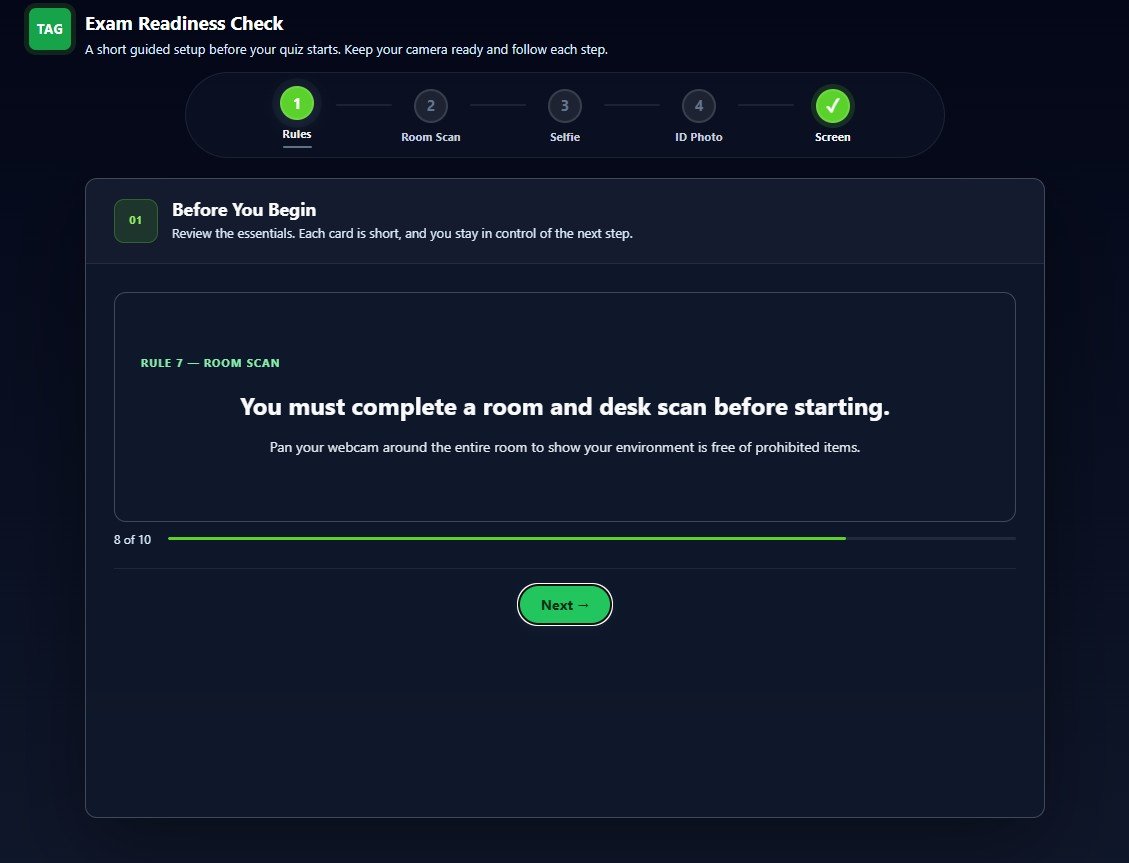Click the unfilled end of progress bar
1129x863 pixels.
click(931, 538)
